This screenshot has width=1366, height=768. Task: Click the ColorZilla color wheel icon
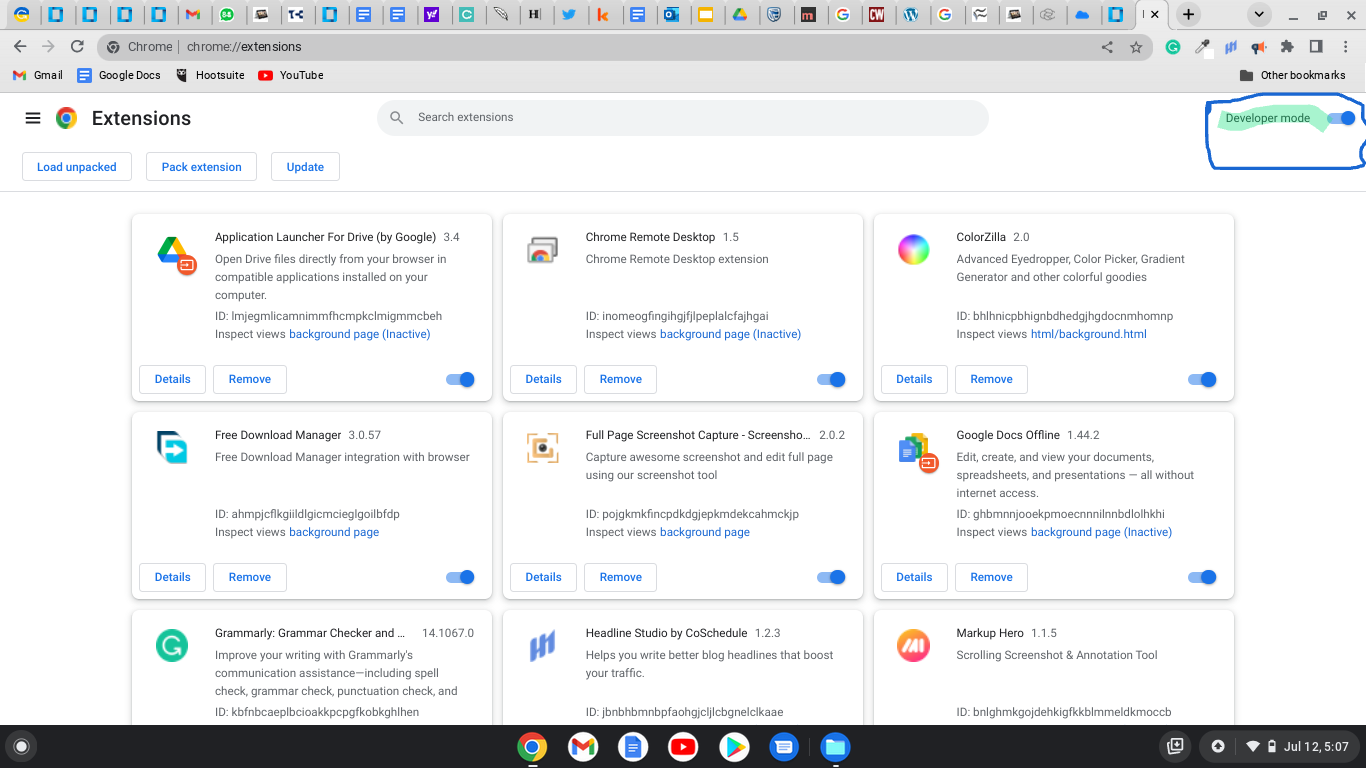point(914,250)
